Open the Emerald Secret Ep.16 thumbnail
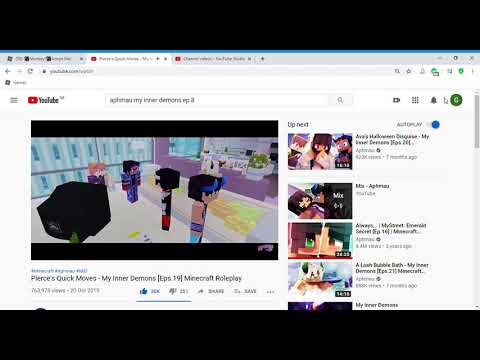This screenshot has height=360, width=480. (320, 240)
